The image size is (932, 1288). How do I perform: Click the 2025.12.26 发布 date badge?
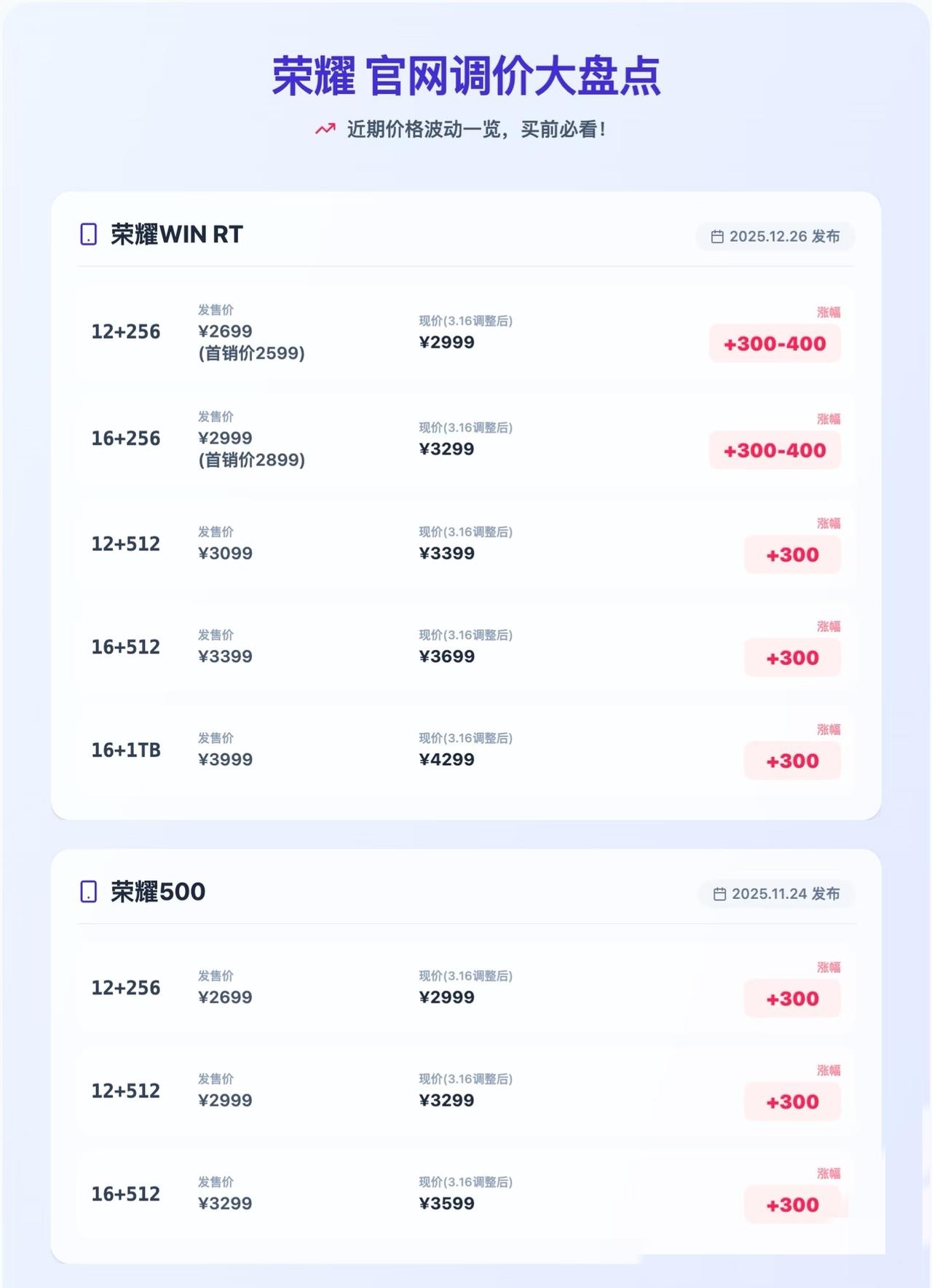pyautogui.click(x=775, y=237)
